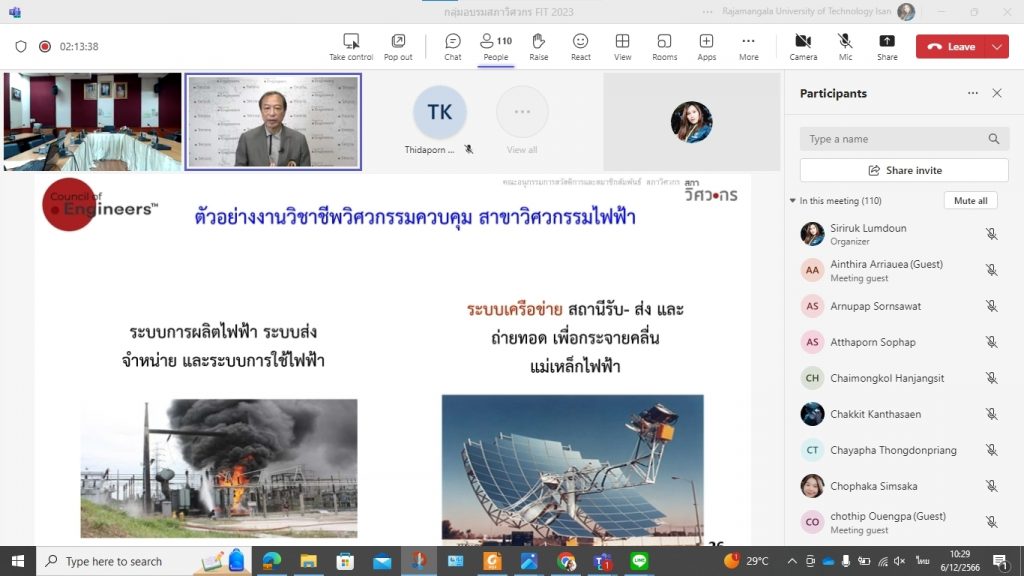Click the Share screen icon
The width and height of the screenshot is (1024, 576).
click(x=887, y=46)
